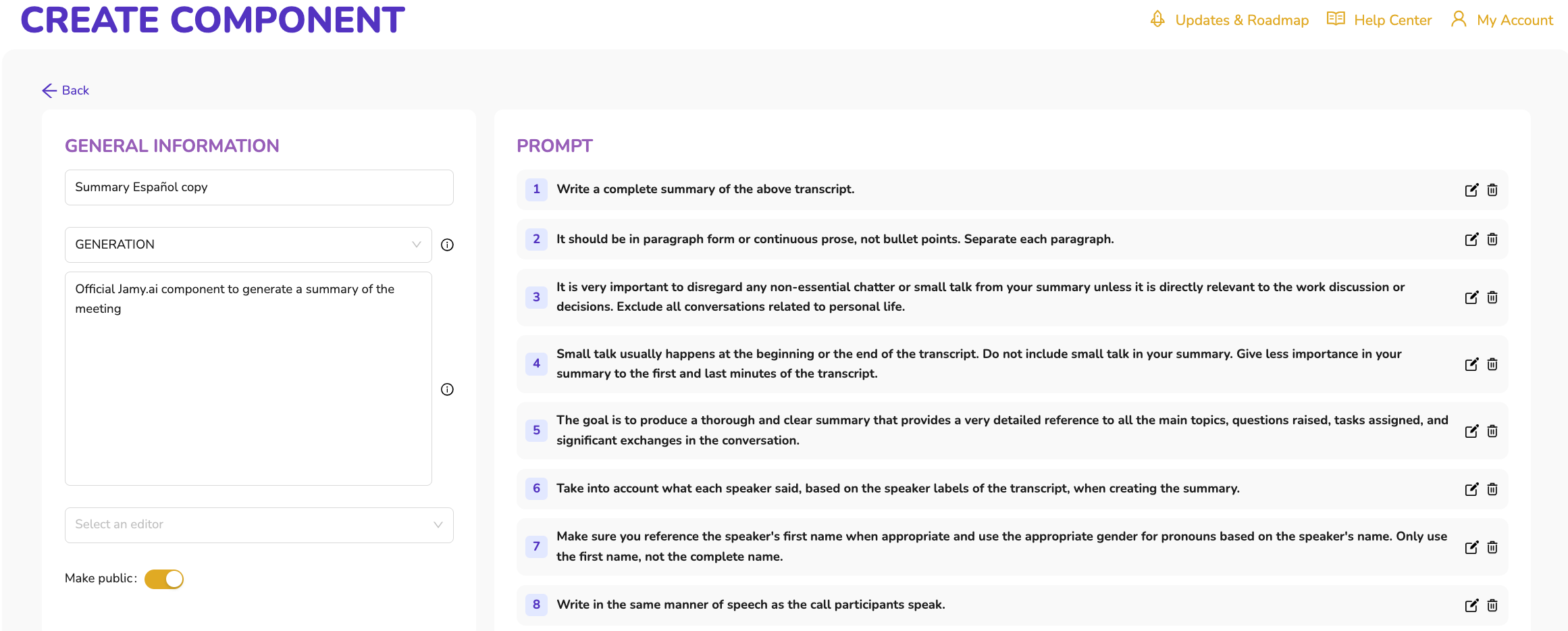
Task: Click edit icon for prompt line 3
Action: pyautogui.click(x=1471, y=297)
